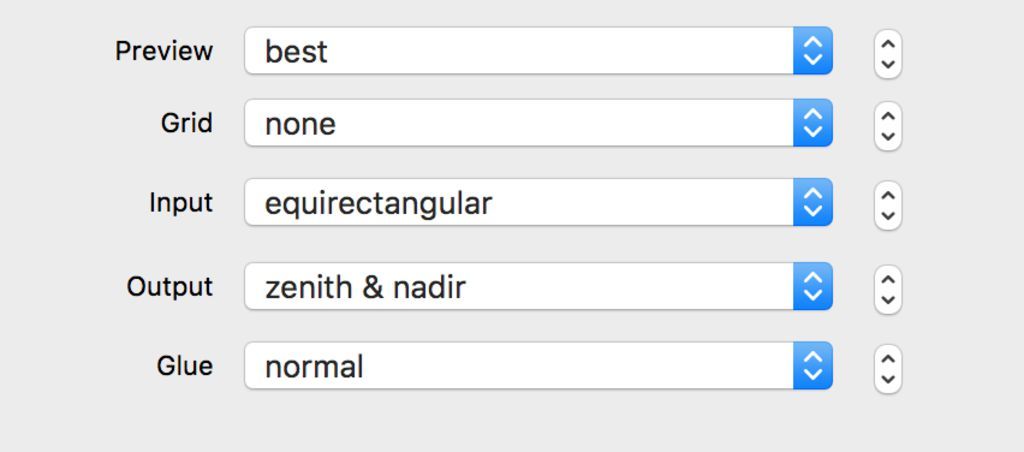Click the down arrow of the Glue stepper
This screenshot has height=452, width=1024.
(888, 379)
